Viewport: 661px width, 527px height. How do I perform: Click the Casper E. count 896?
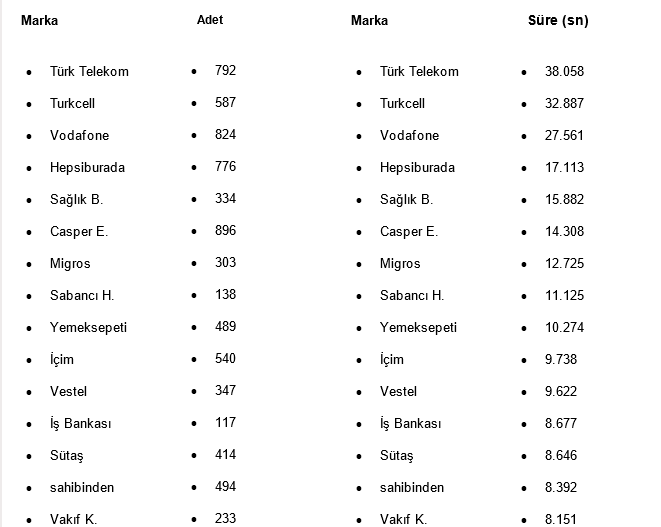coord(225,231)
